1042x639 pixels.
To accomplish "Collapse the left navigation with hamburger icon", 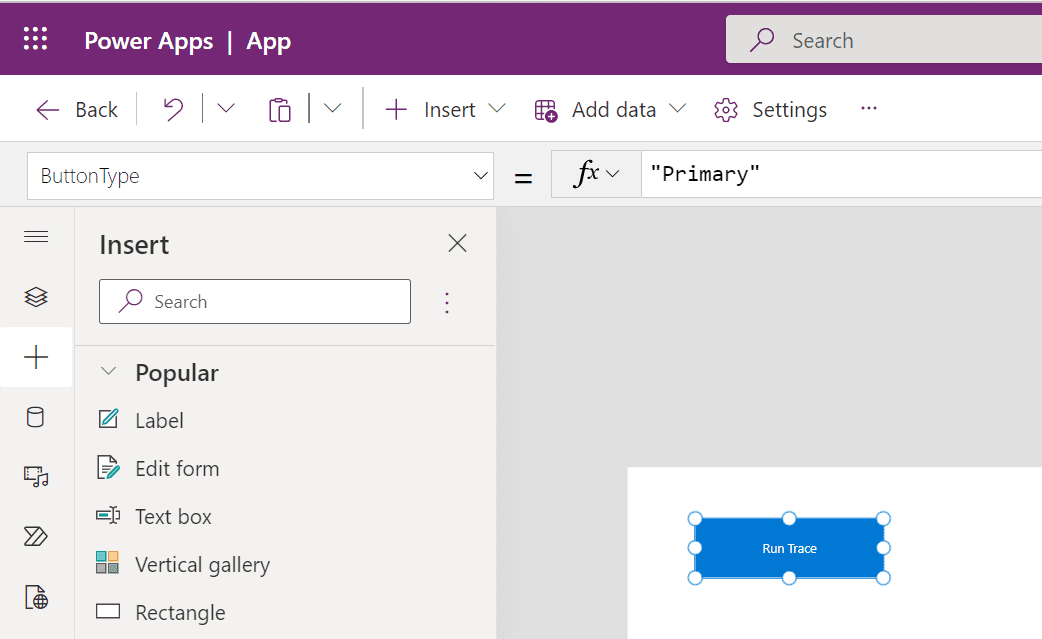I will 36,237.
